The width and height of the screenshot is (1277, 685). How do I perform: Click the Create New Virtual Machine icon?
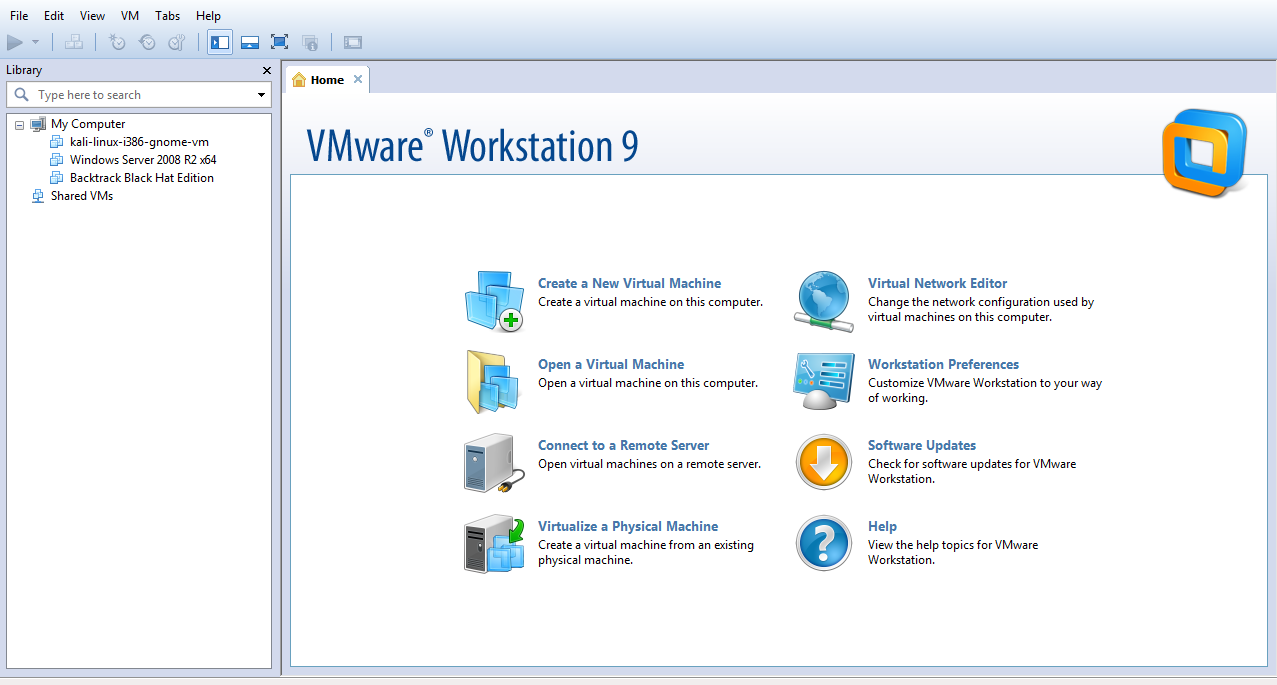pos(494,301)
